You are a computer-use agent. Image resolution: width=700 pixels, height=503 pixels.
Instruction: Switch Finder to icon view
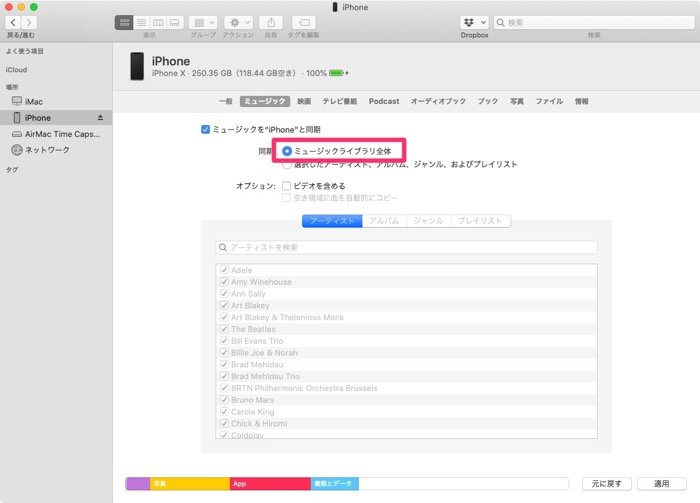tap(124, 22)
